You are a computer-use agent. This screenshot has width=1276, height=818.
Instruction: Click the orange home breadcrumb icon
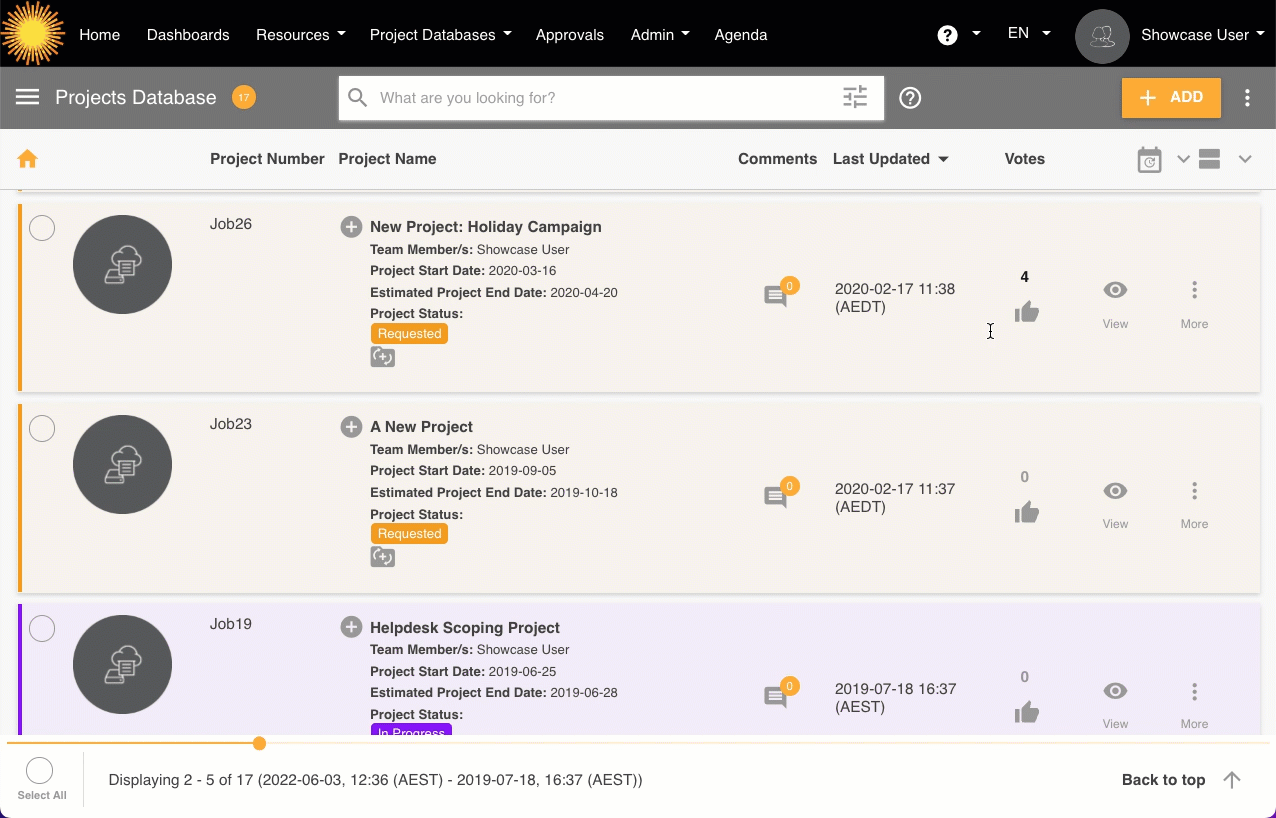coord(27,159)
